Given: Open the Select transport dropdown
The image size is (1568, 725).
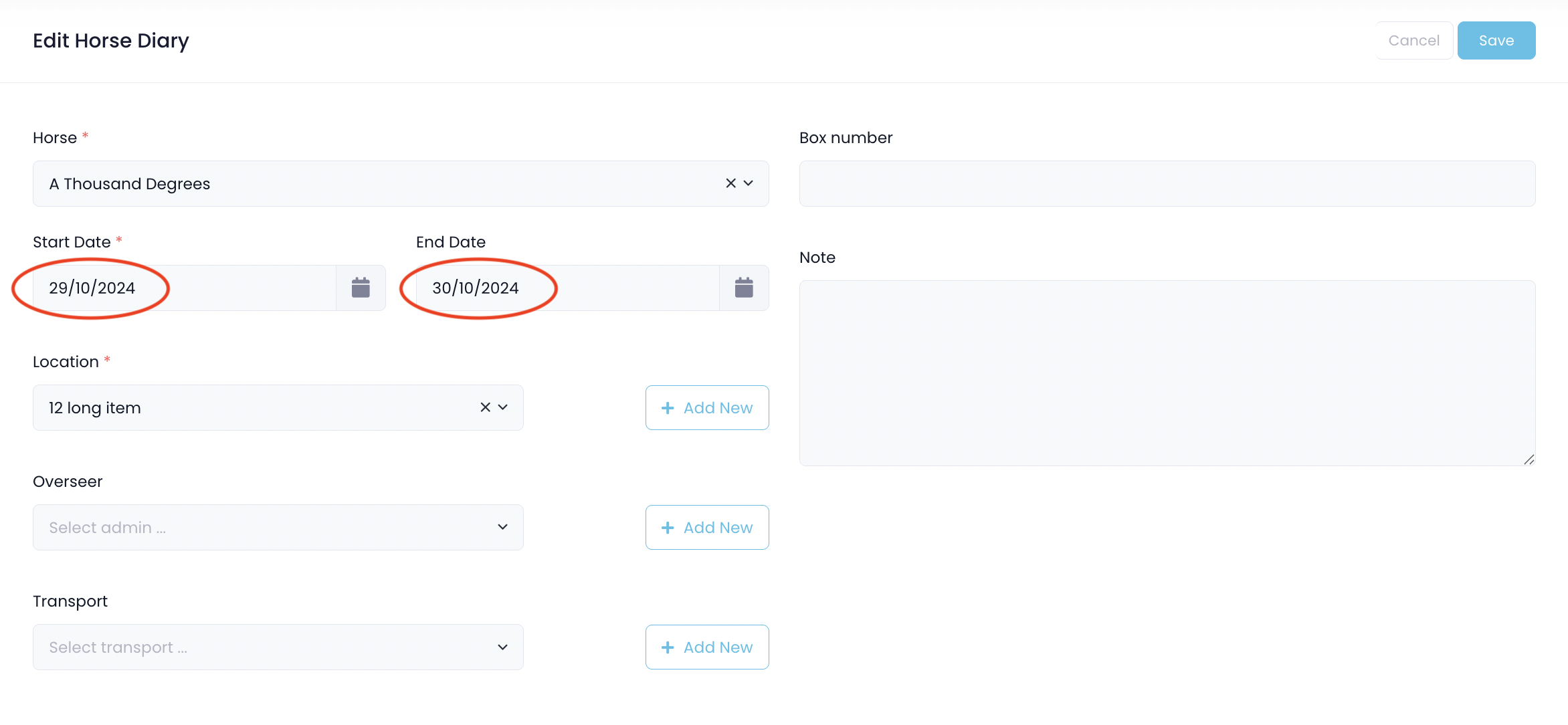Looking at the screenshot, I should pos(278,647).
